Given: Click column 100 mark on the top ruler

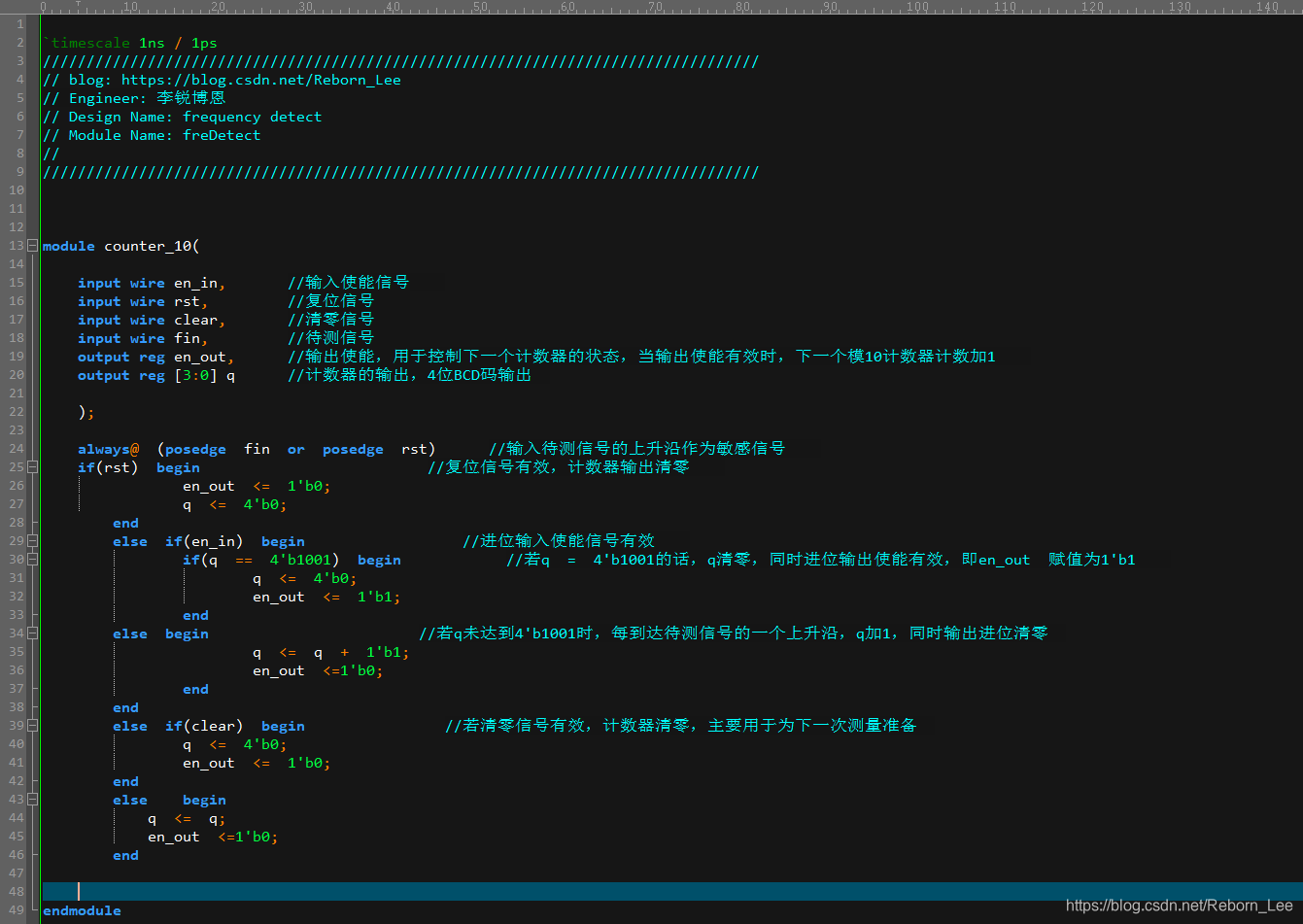Looking at the screenshot, I should click(917, 7).
